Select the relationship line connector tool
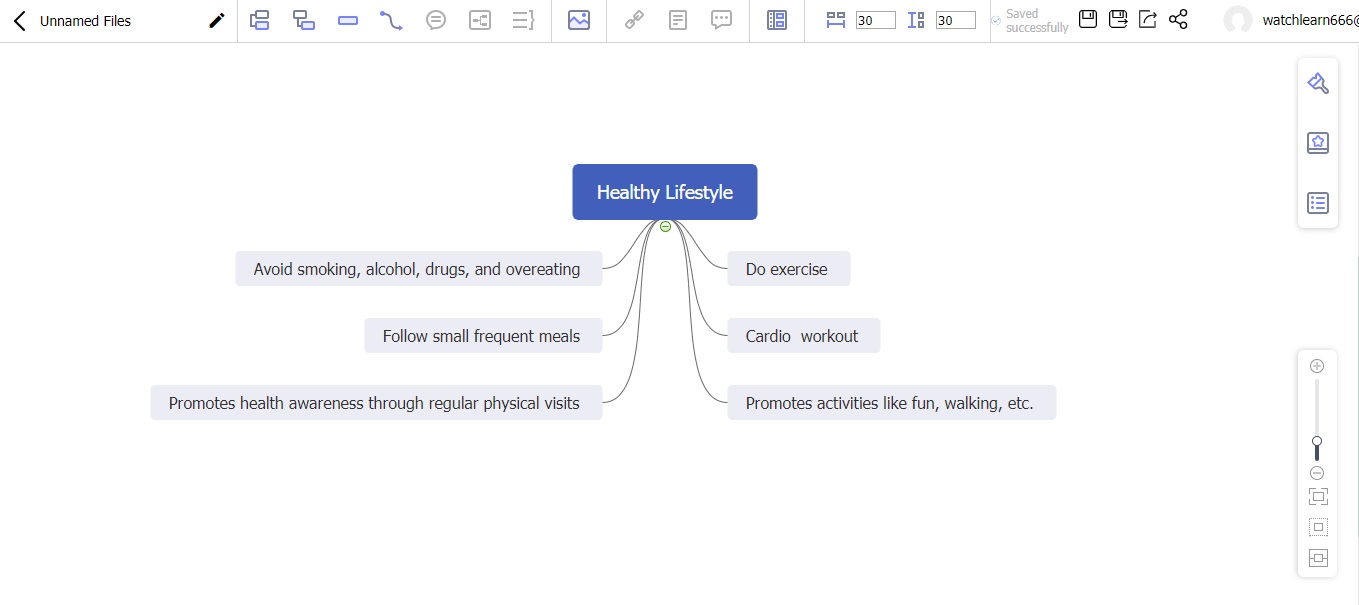1359x605 pixels. 391,20
